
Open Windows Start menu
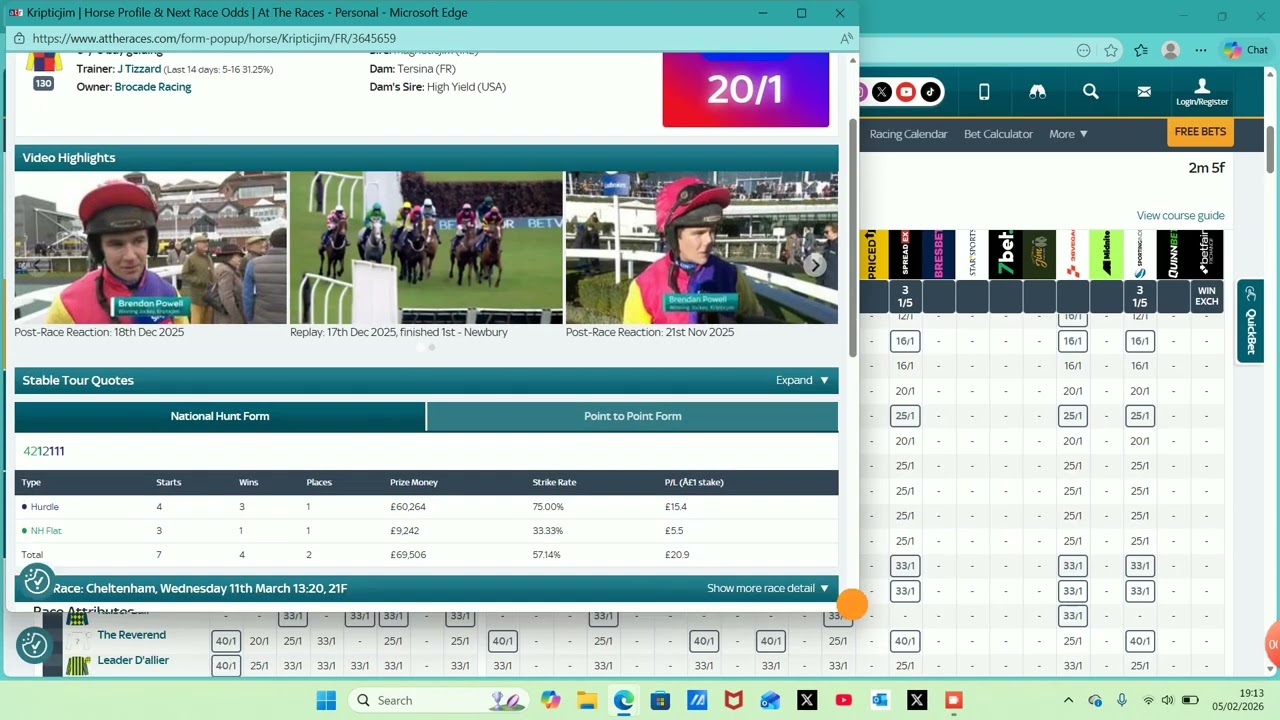click(326, 700)
